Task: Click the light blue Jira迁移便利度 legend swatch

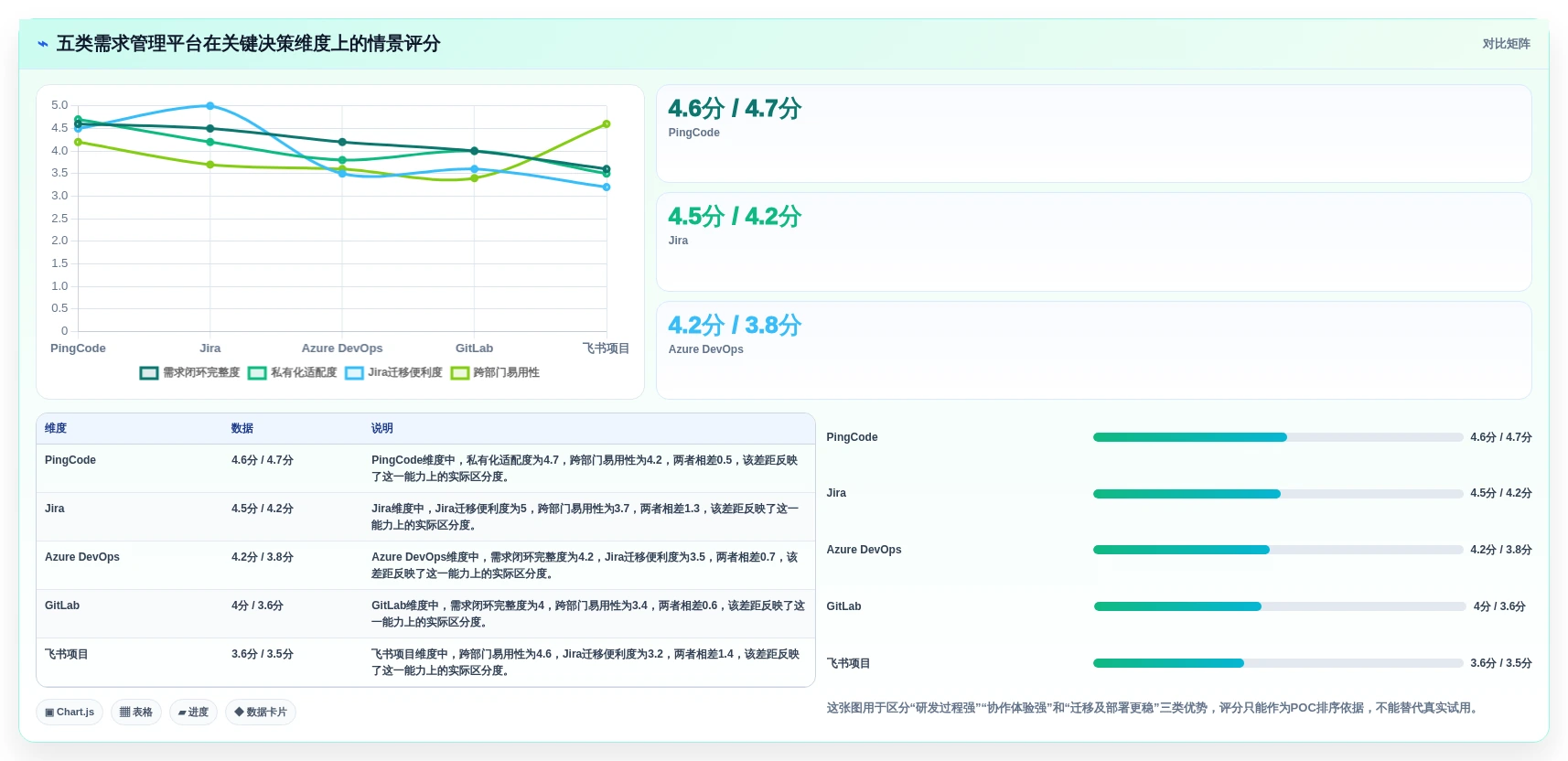Action: point(354,373)
